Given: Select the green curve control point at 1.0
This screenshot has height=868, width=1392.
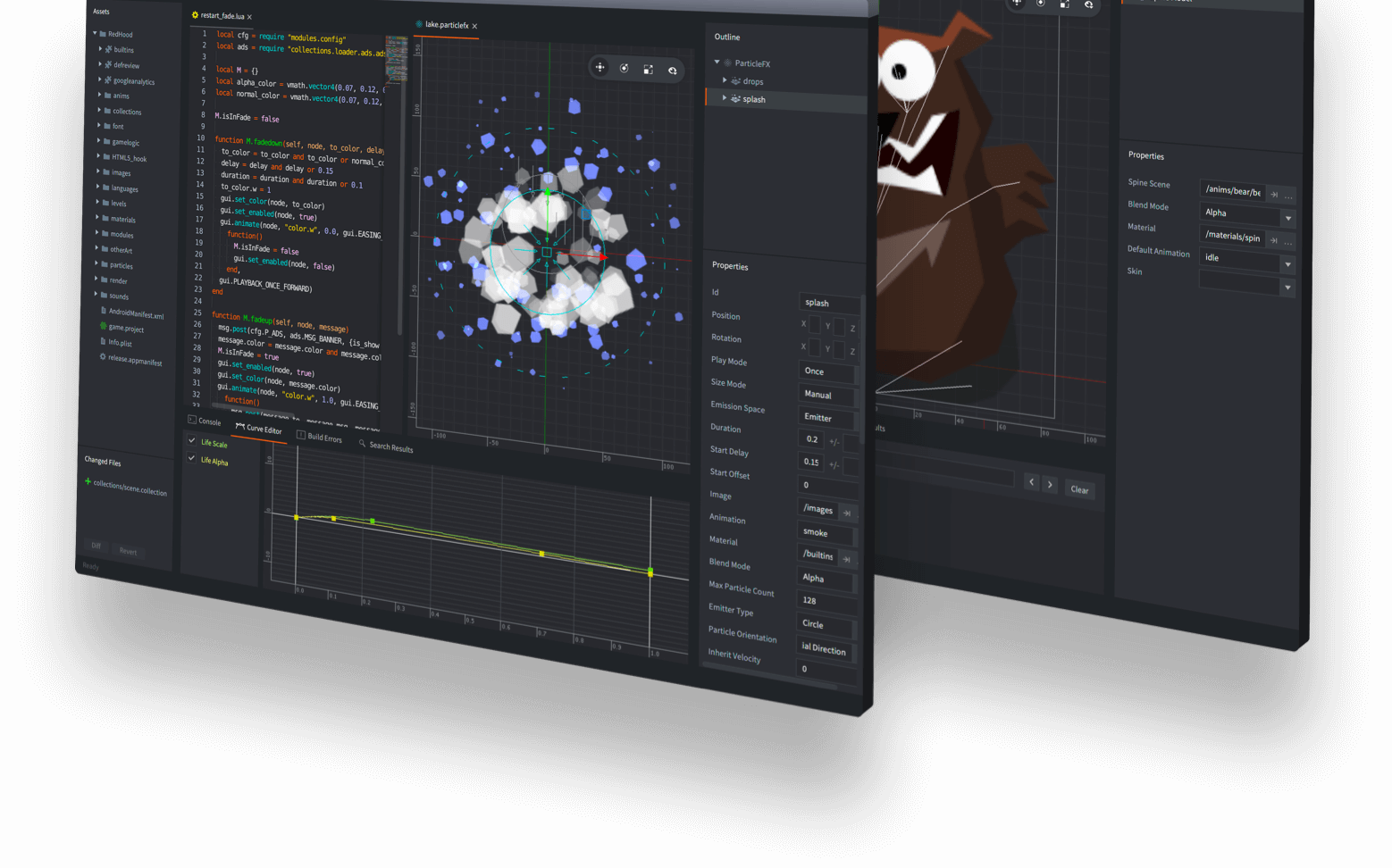Looking at the screenshot, I should tap(650, 572).
